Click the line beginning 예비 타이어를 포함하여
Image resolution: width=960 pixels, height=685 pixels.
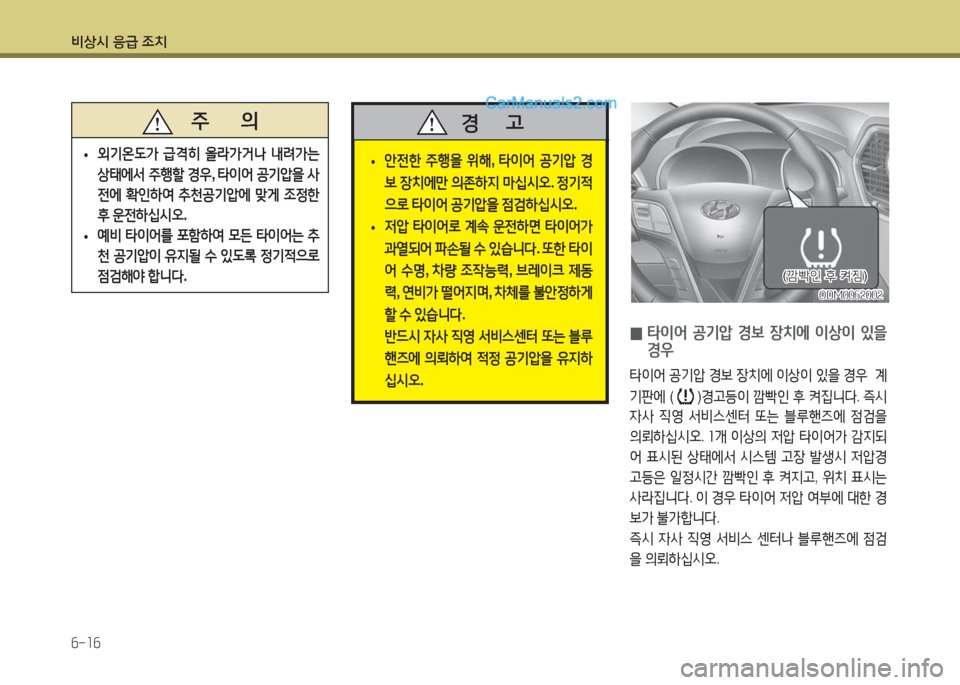coord(208,235)
